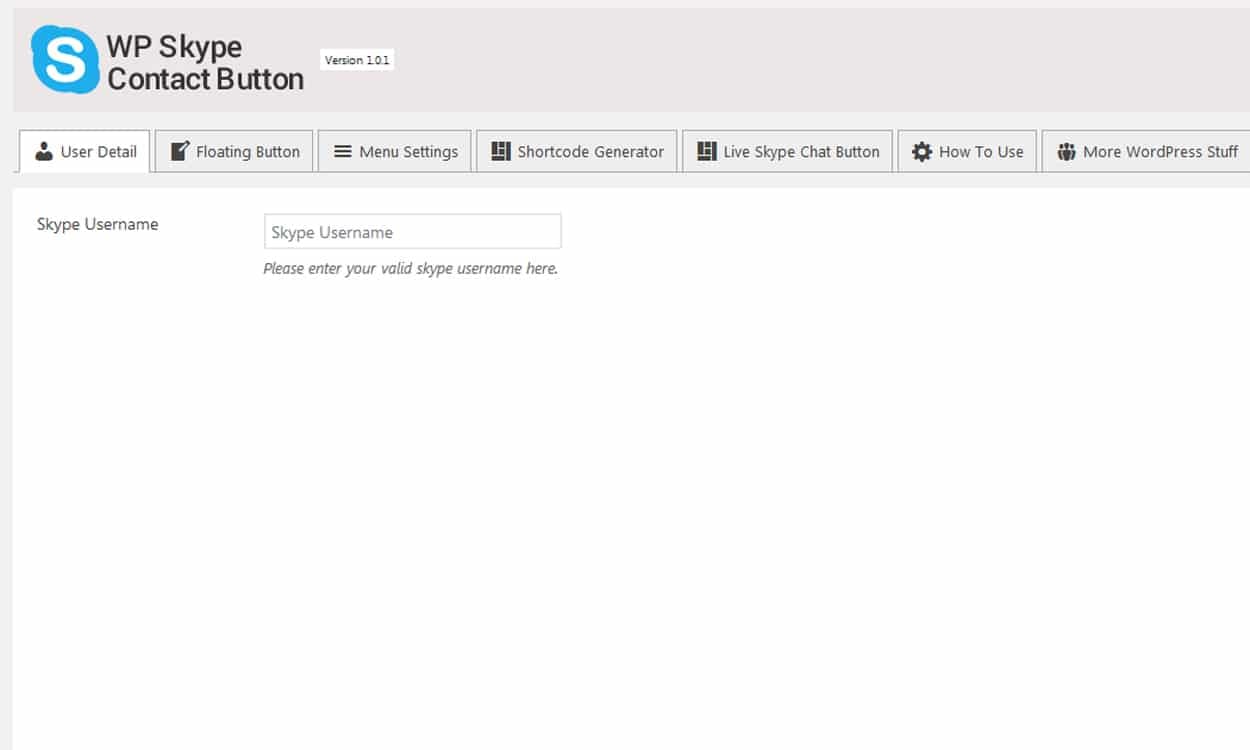Open the Menu Settings tab

[394, 151]
